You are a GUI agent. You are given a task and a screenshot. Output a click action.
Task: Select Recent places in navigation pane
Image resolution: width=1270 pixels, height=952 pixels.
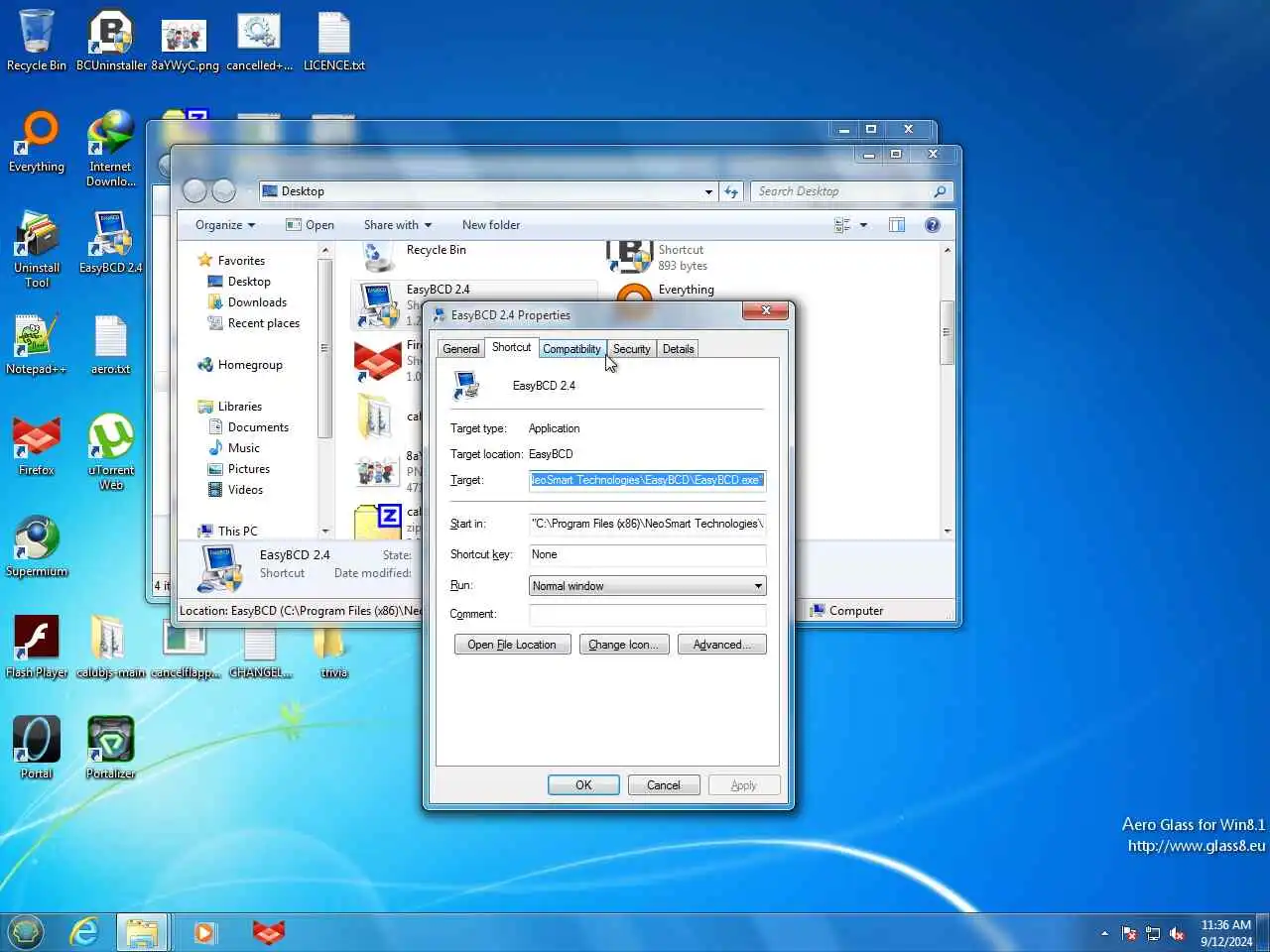click(x=263, y=323)
